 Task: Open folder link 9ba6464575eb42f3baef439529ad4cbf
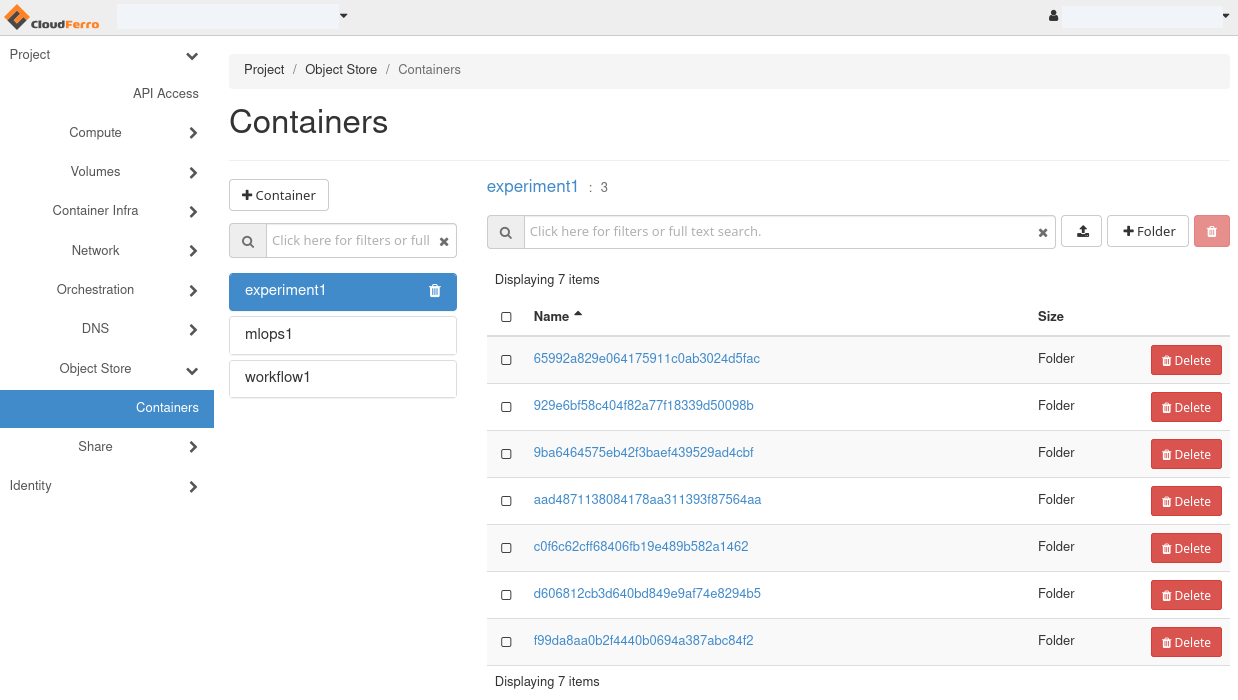644,452
